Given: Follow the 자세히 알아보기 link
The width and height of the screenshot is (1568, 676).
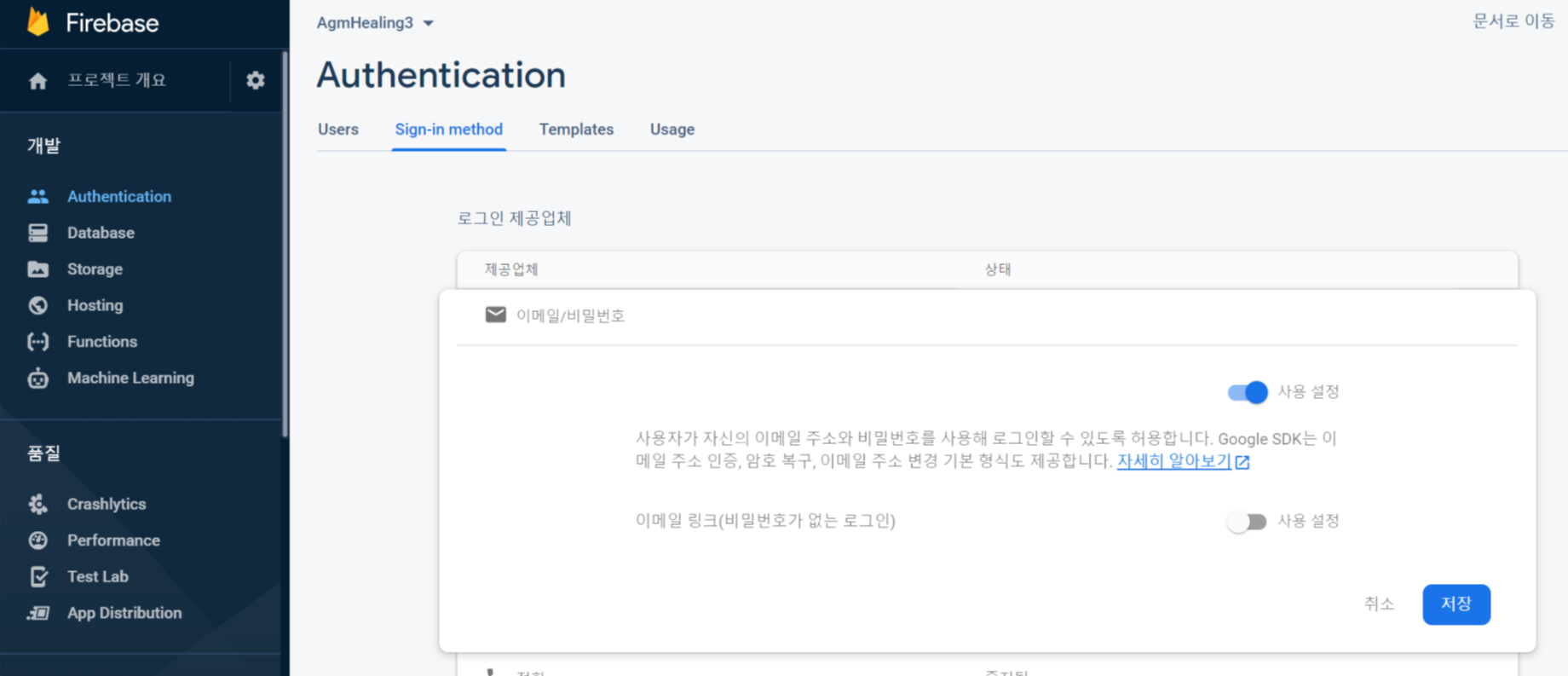Looking at the screenshot, I should point(1173,461).
